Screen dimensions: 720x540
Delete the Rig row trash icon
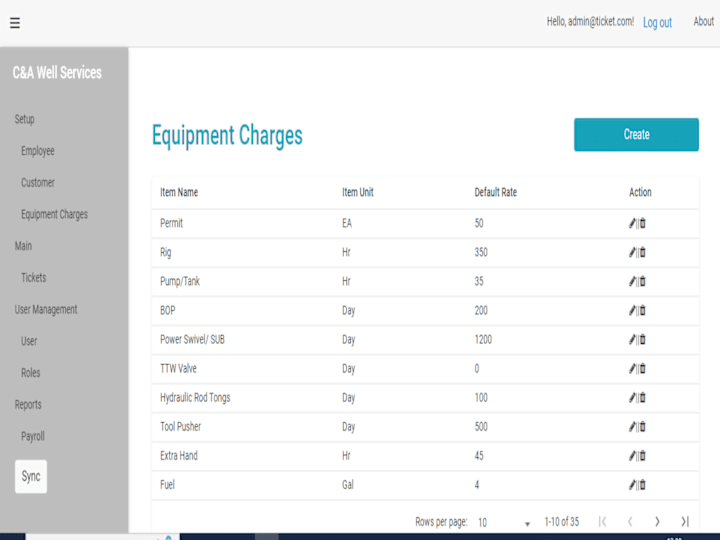click(642, 252)
